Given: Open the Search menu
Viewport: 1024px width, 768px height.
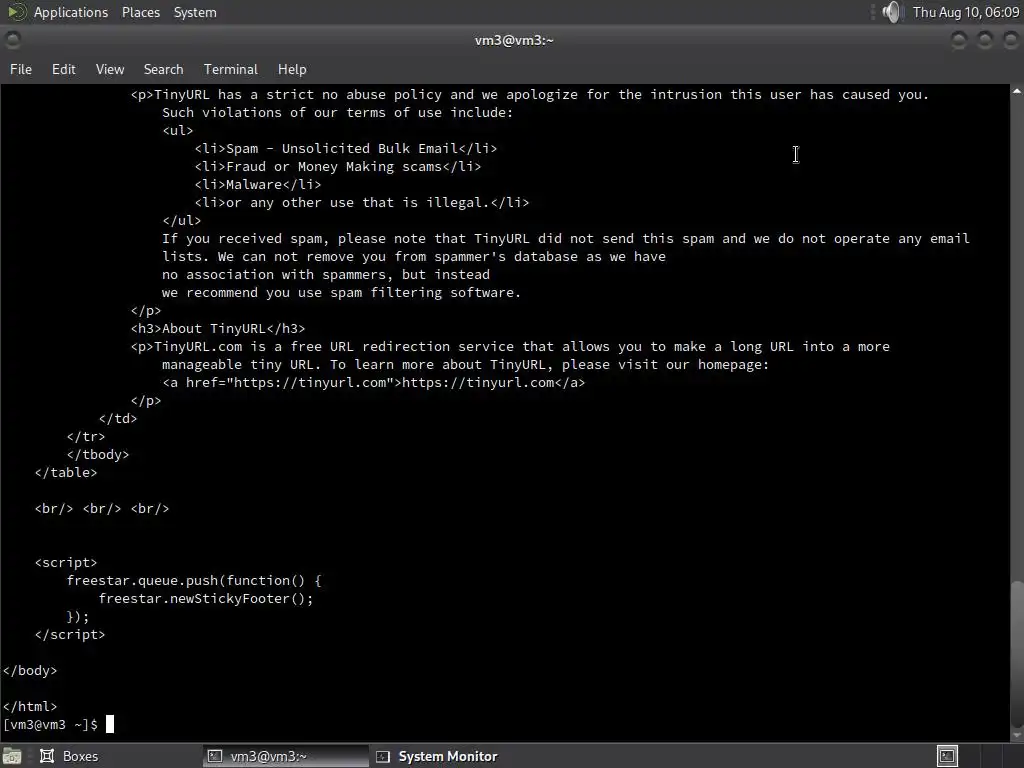Looking at the screenshot, I should point(163,69).
